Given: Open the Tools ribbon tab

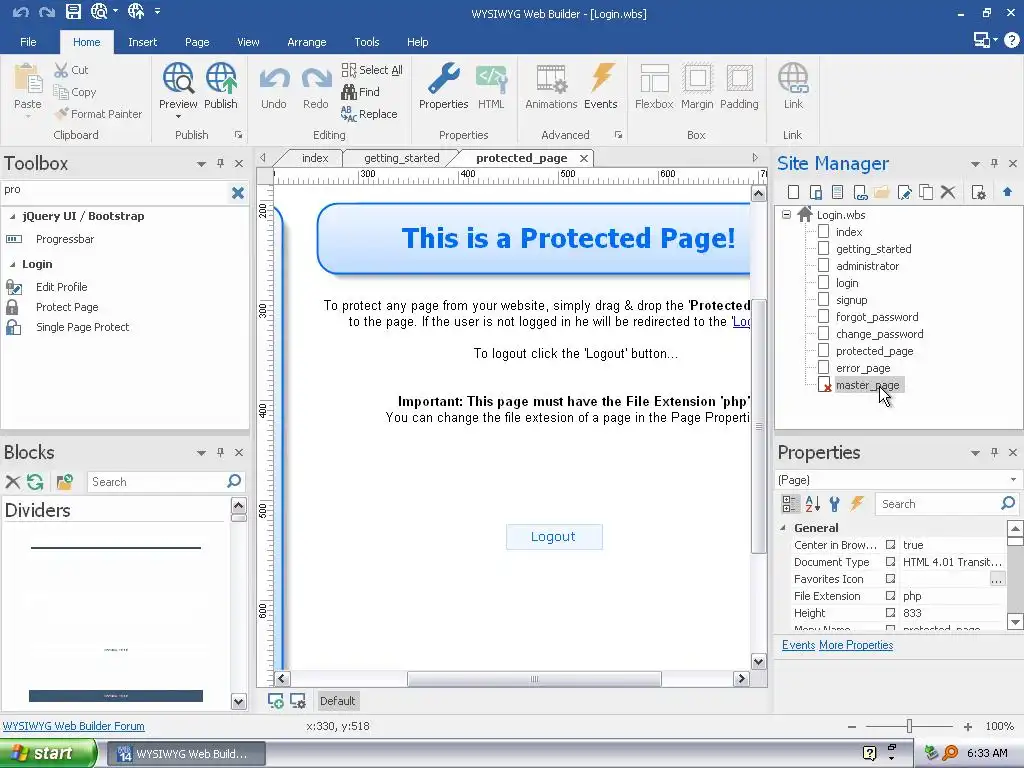Looking at the screenshot, I should click(366, 42).
